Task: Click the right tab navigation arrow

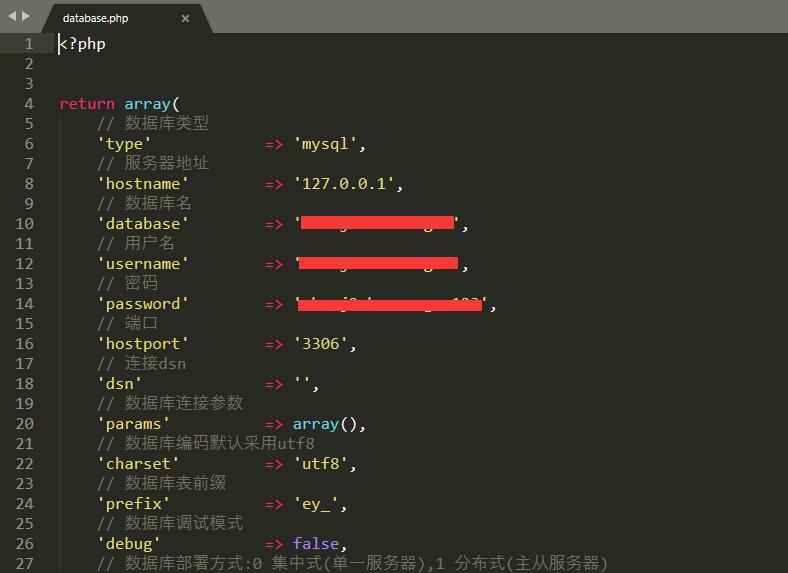Action: point(26,16)
